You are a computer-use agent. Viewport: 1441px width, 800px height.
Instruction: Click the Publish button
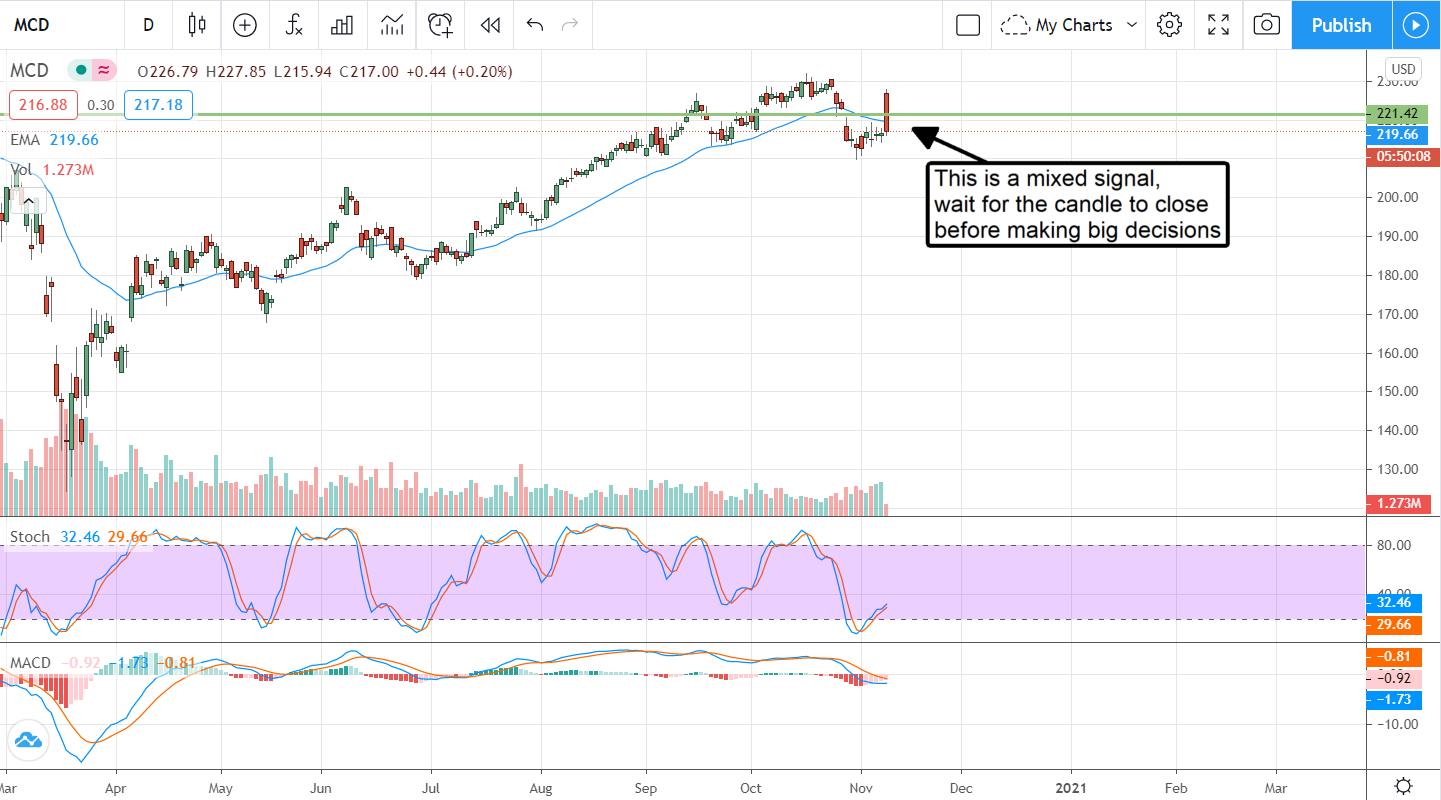click(x=1341, y=25)
